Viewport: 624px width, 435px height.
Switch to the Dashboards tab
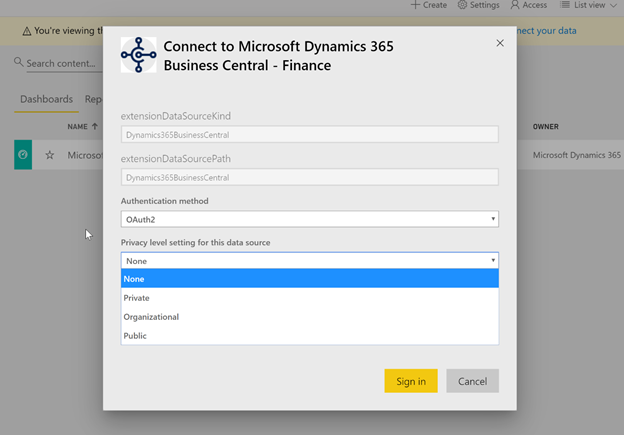click(x=47, y=99)
